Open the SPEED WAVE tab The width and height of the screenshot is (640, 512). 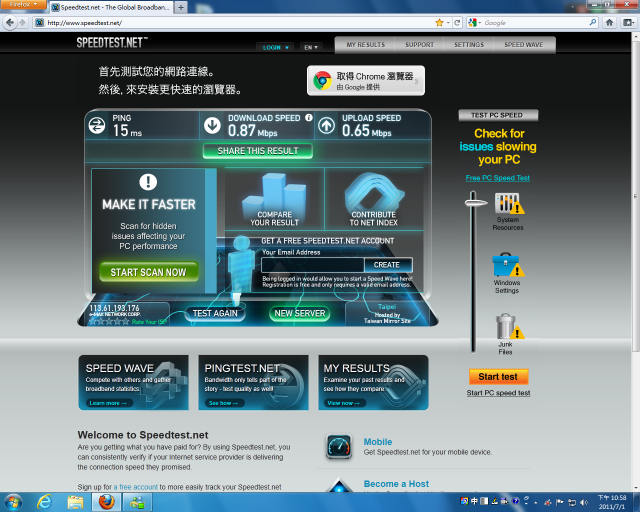point(524,45)
